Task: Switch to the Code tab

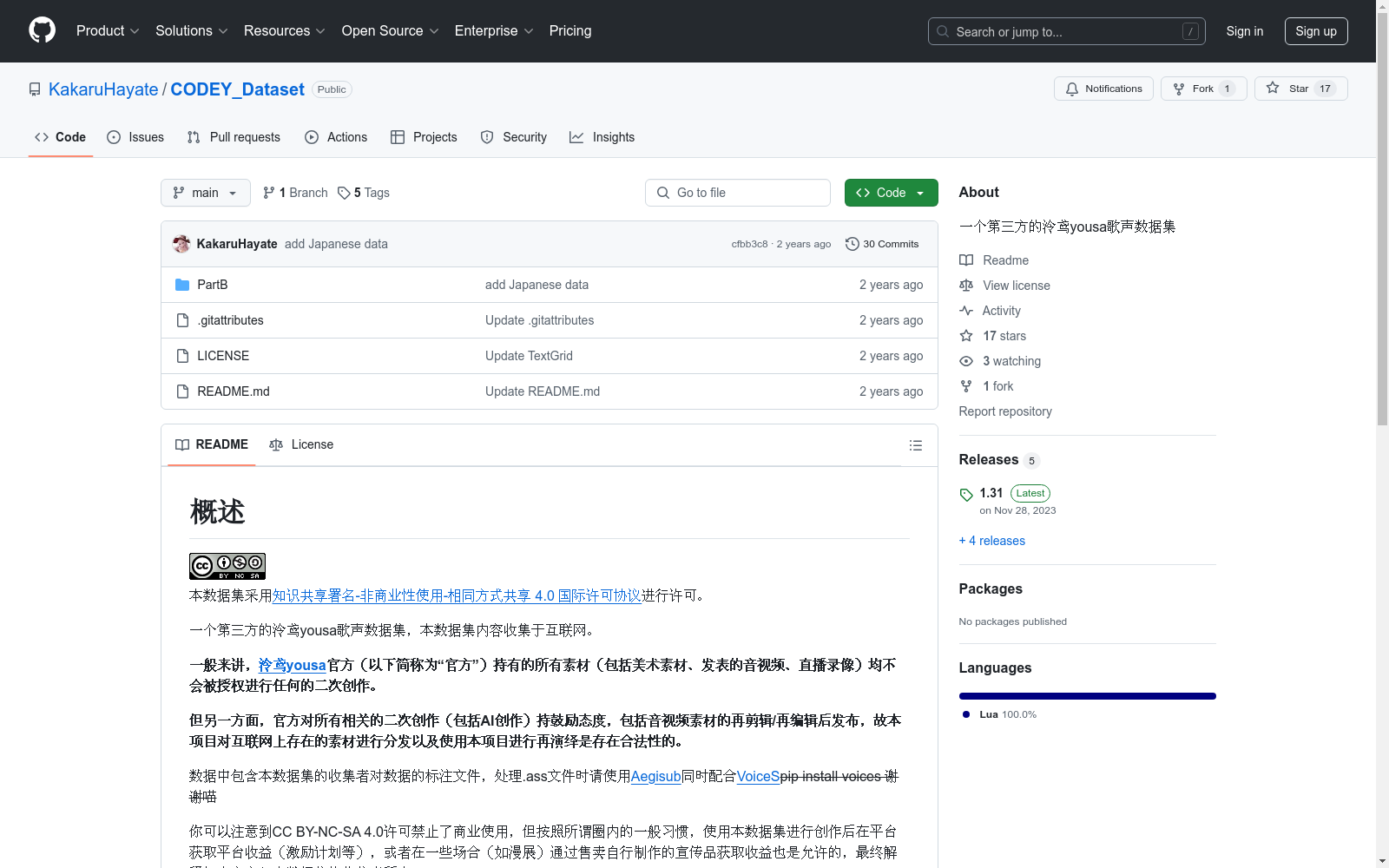Action: [x=61, y=137]
